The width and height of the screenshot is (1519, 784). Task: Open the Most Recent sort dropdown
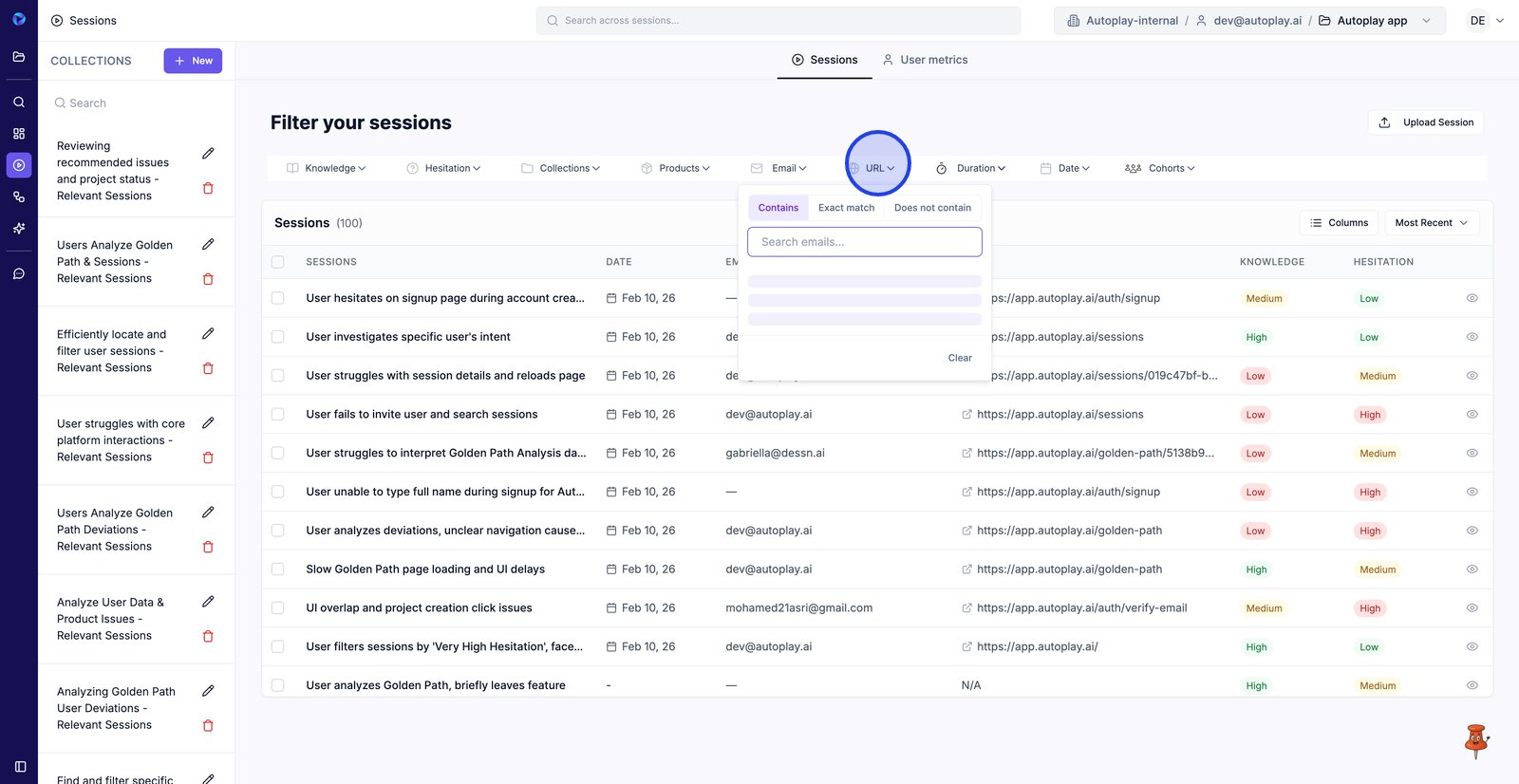tap(1431, 223)
